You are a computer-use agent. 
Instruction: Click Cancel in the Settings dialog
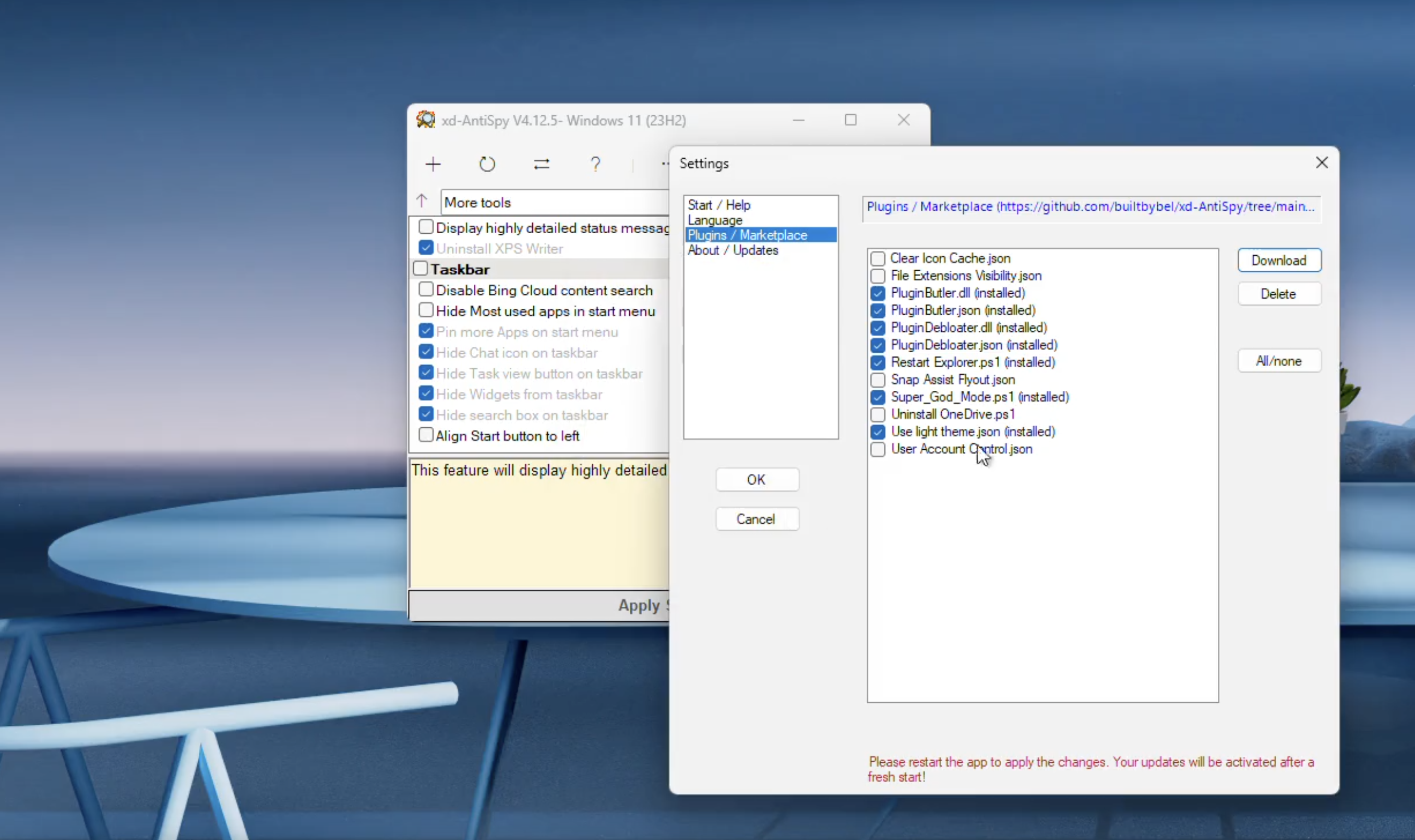point(757,519)
